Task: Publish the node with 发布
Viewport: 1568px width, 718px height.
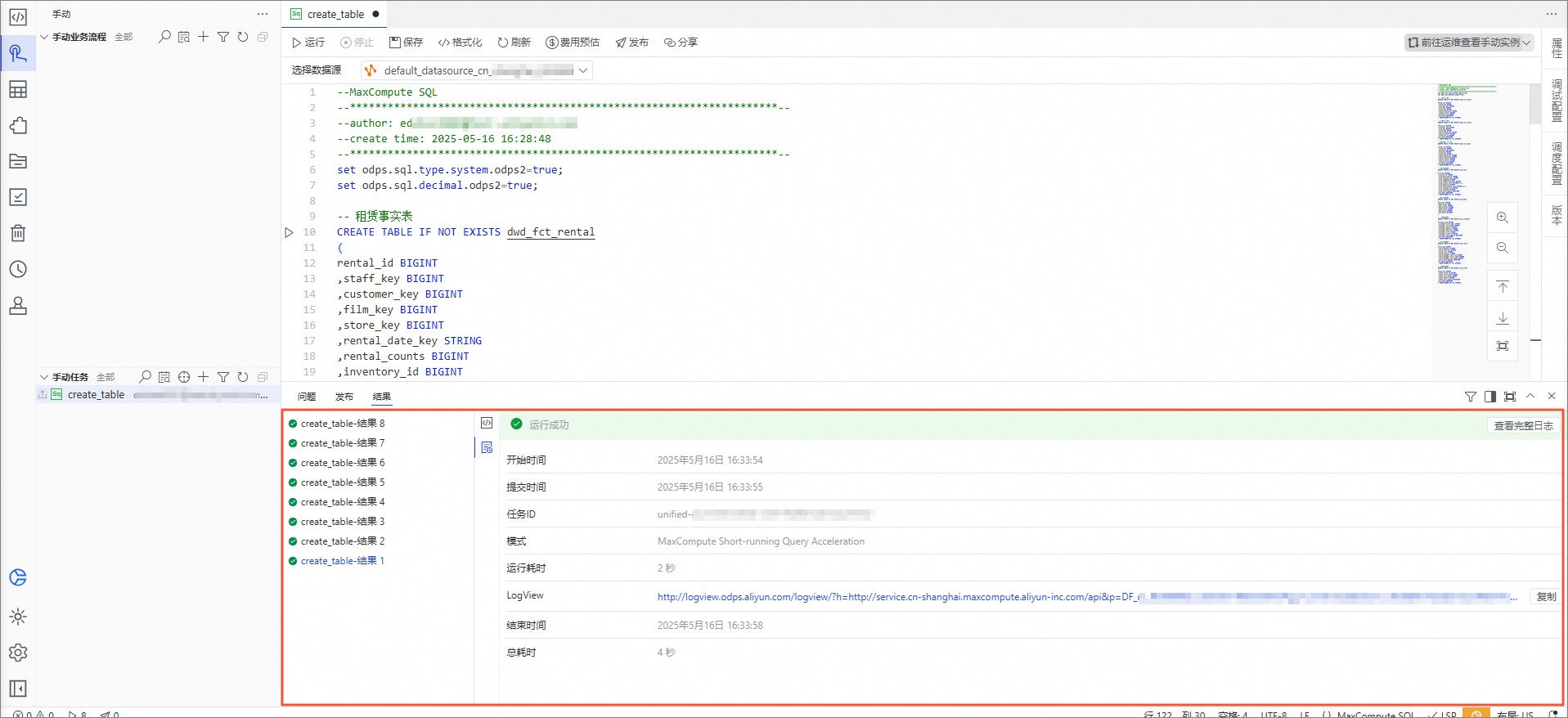Action: click(x=632, y=43)
